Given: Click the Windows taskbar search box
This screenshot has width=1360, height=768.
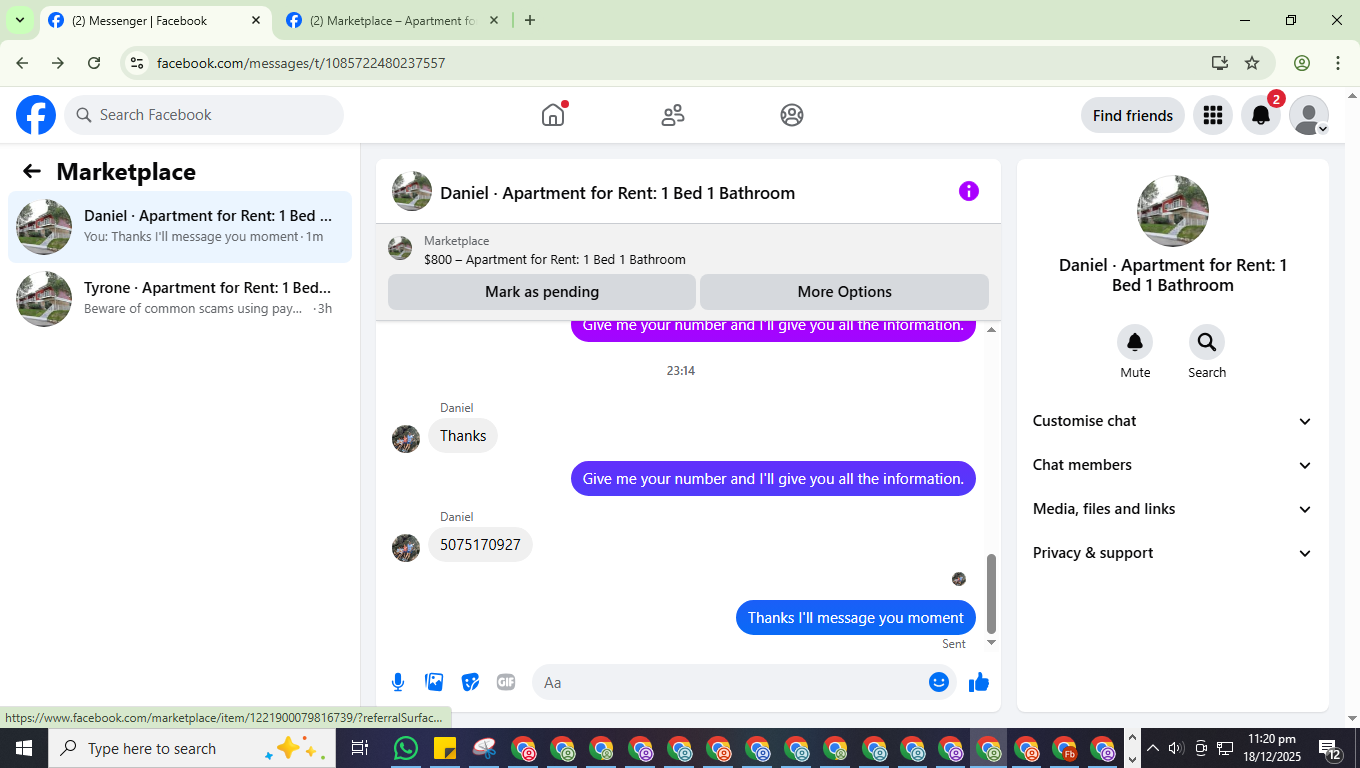Looking at the screenshot, I should [190, 748].
